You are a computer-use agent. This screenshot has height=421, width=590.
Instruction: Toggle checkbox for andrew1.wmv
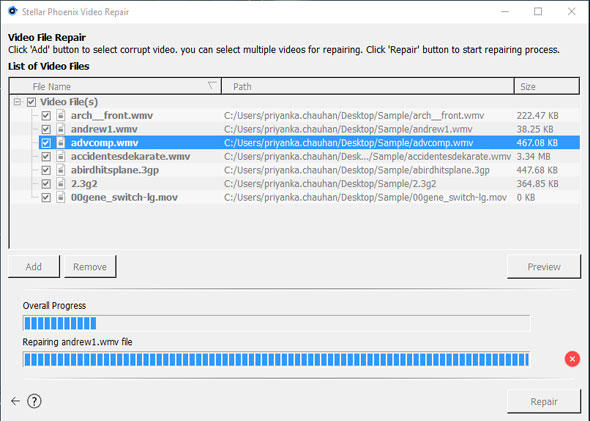(x=46, y=129)
